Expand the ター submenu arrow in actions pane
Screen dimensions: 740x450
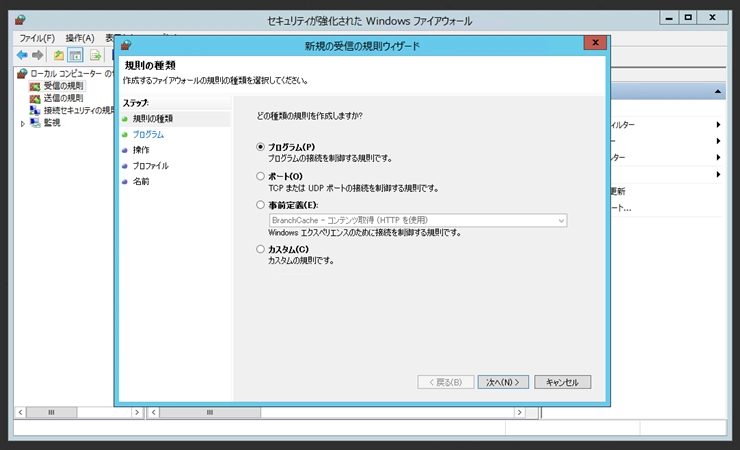(718, 157)
